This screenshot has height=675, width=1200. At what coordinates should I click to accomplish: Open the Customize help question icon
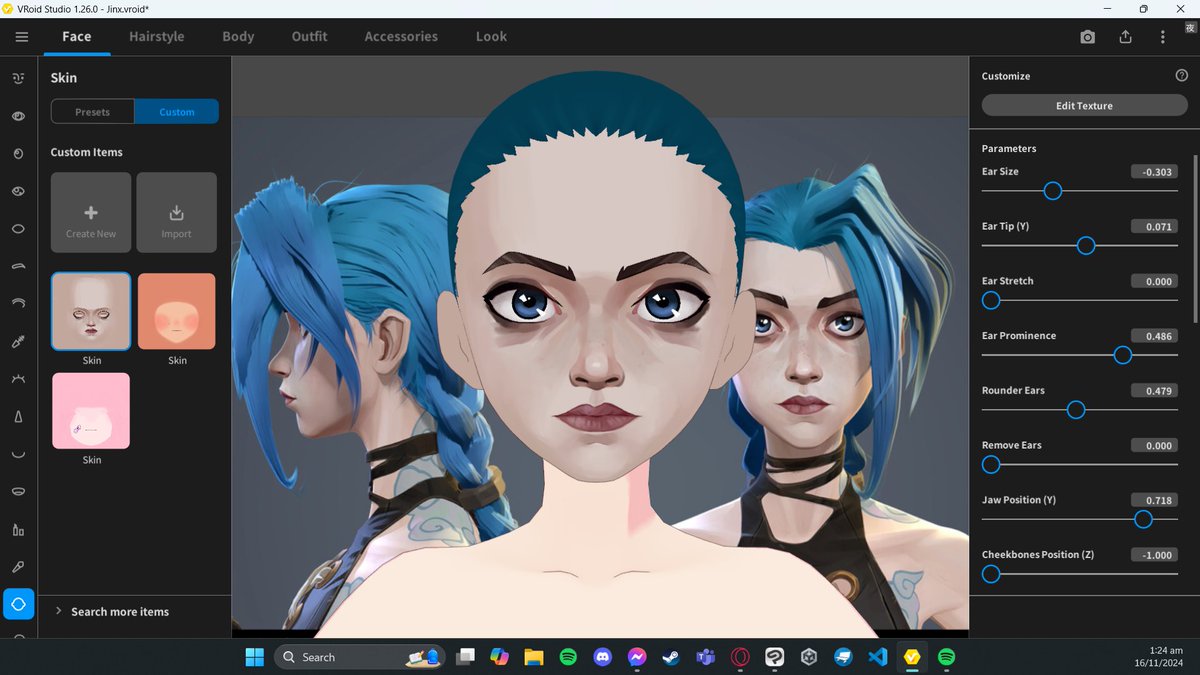(1181, 75)
